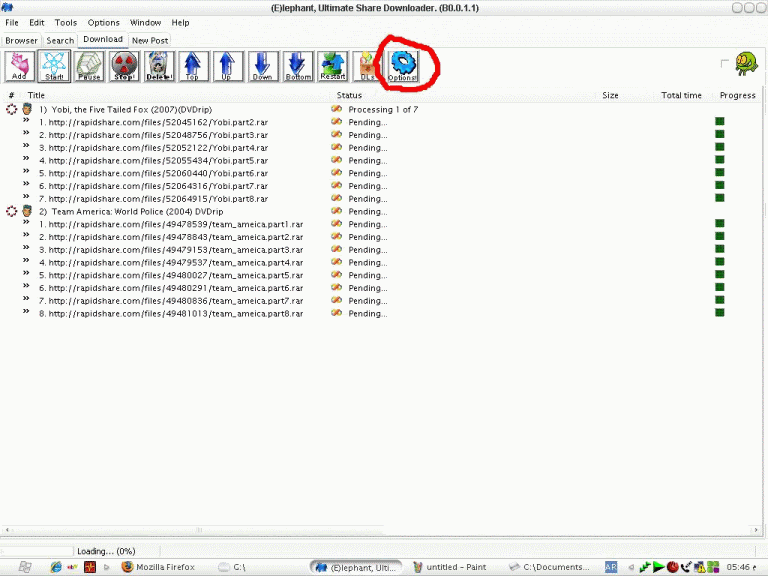Click the progress block for Yobi.part2.rar
The height and width of the screenshot is (576, 768).
pyautogui.click(x=719, y=122)
